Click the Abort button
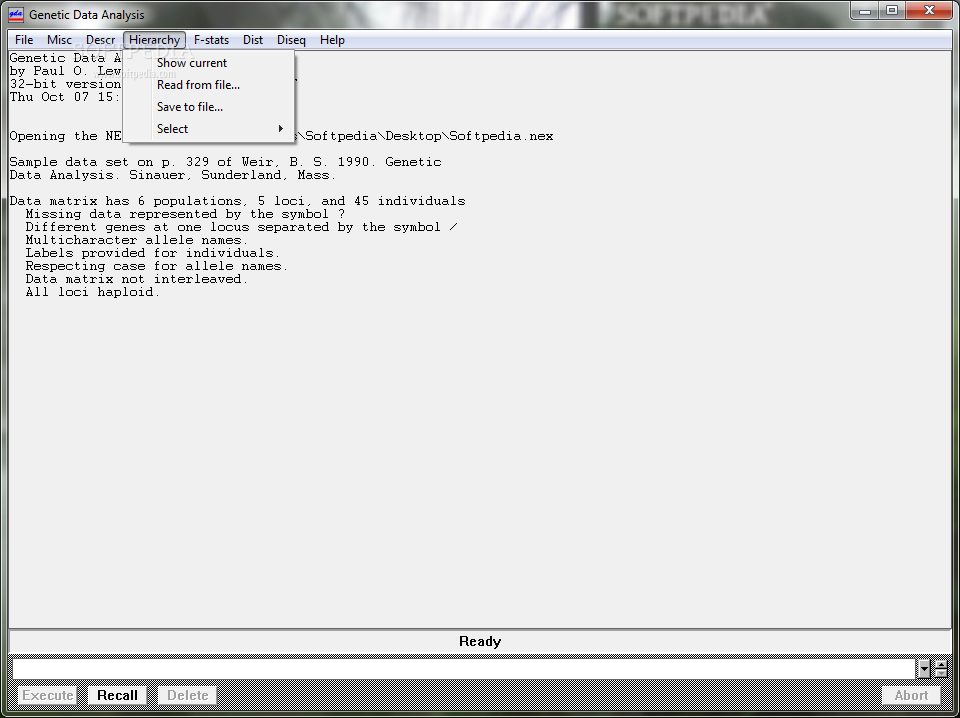Screen dimensions: 960x718 click(x=911, y=695)
